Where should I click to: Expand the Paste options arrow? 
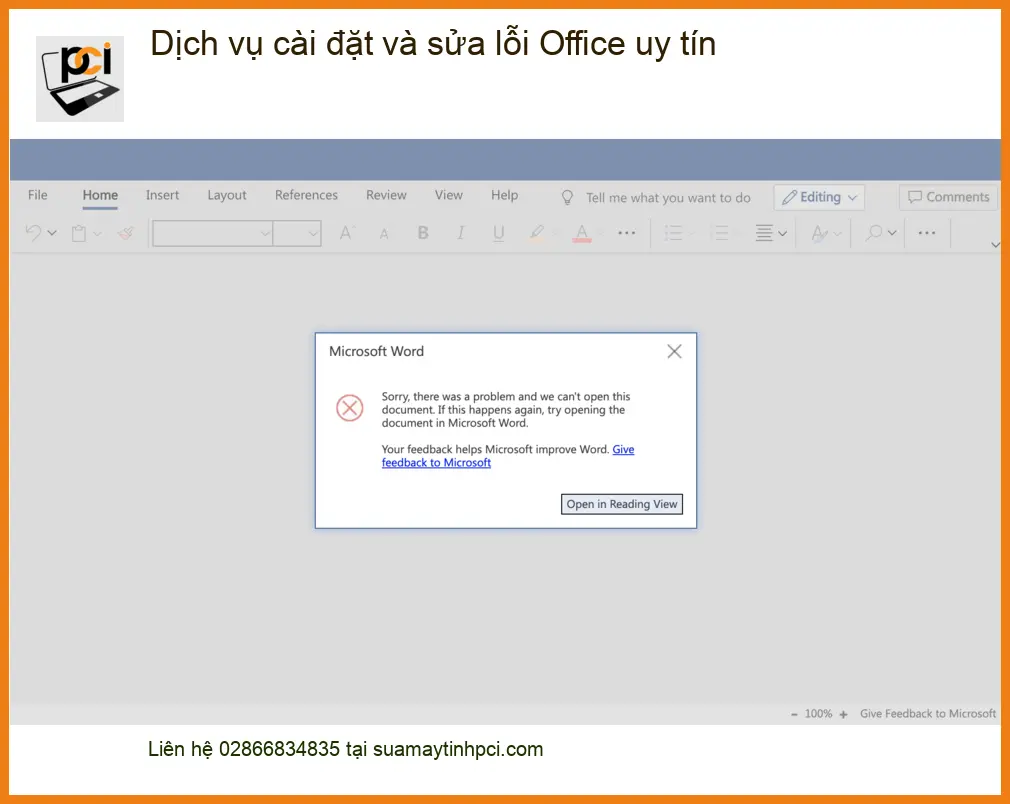click(97, 233)
